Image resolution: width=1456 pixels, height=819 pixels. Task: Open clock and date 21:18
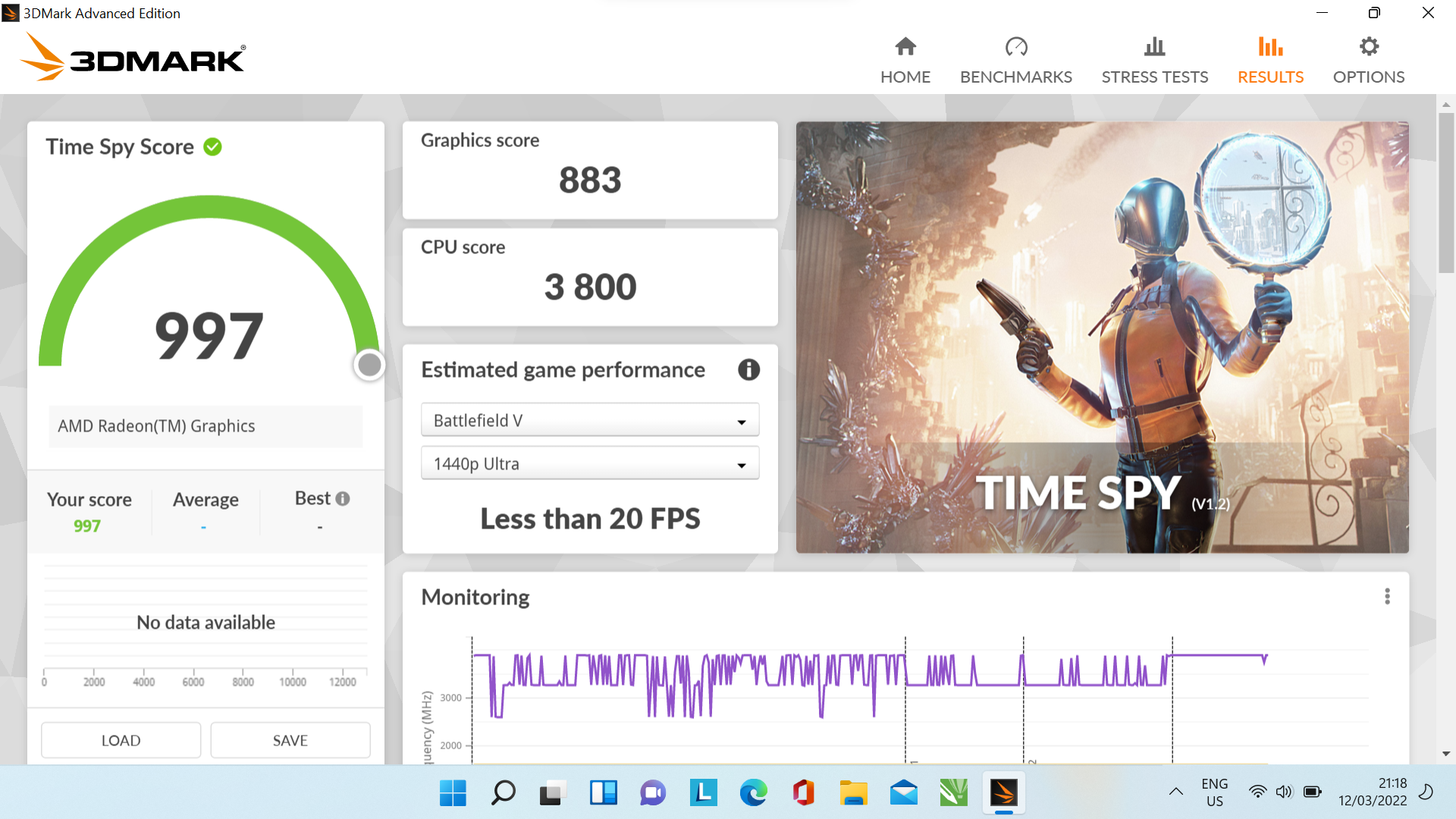tap(1372, 792)
